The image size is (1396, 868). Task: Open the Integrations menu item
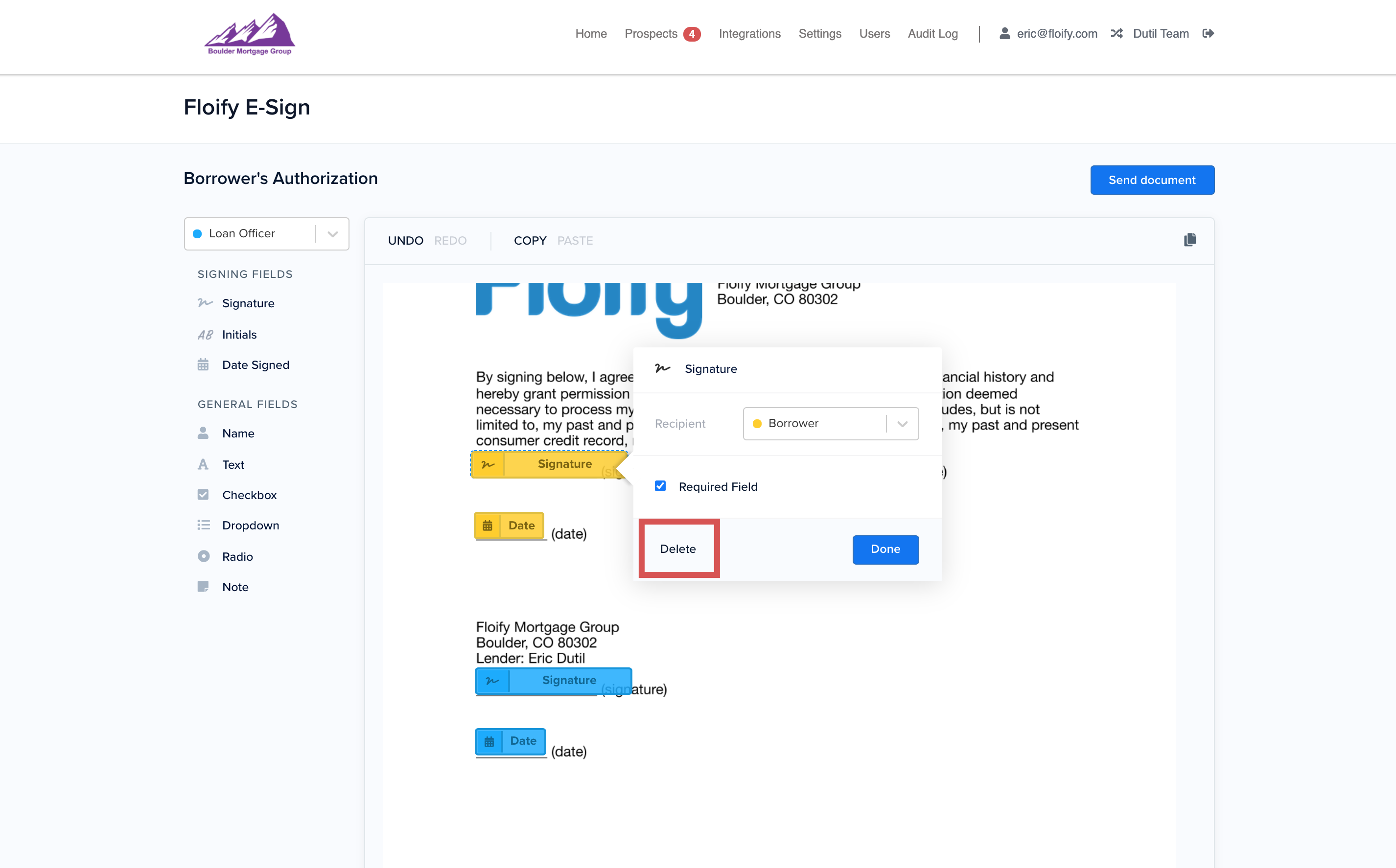coord(749,34)
